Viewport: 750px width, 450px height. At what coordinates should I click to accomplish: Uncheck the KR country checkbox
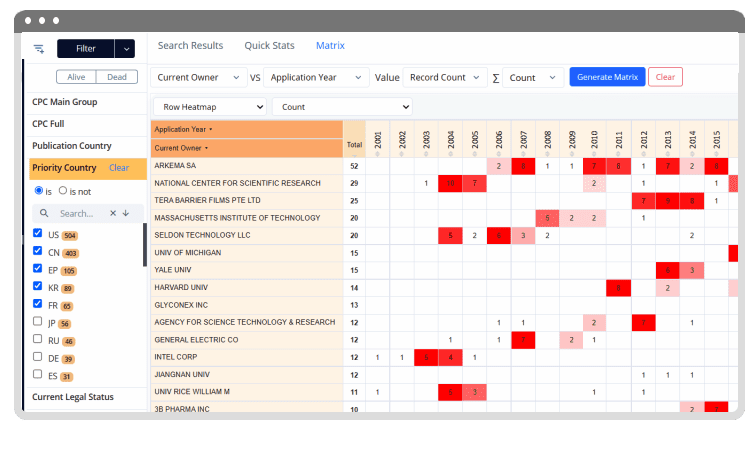[x=38, y=286]
